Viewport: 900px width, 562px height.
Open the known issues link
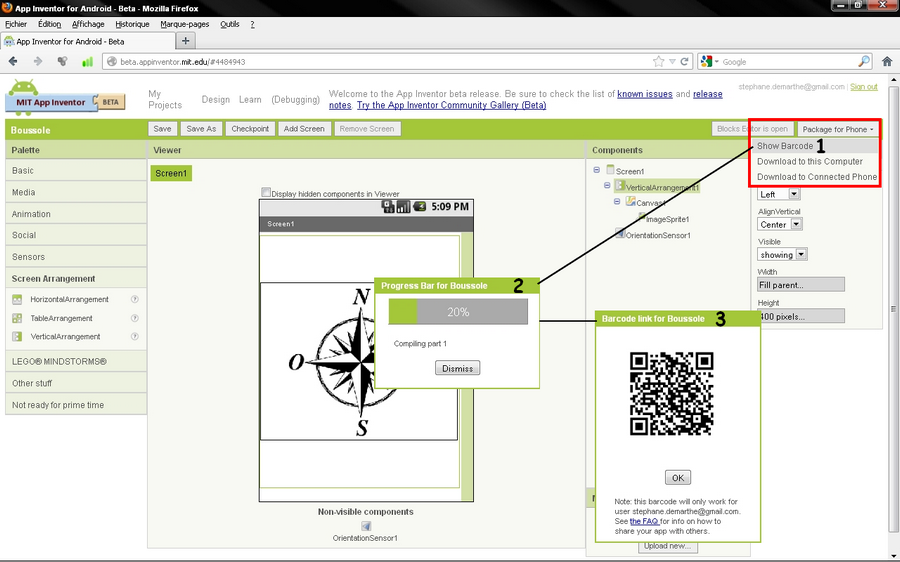645,94
